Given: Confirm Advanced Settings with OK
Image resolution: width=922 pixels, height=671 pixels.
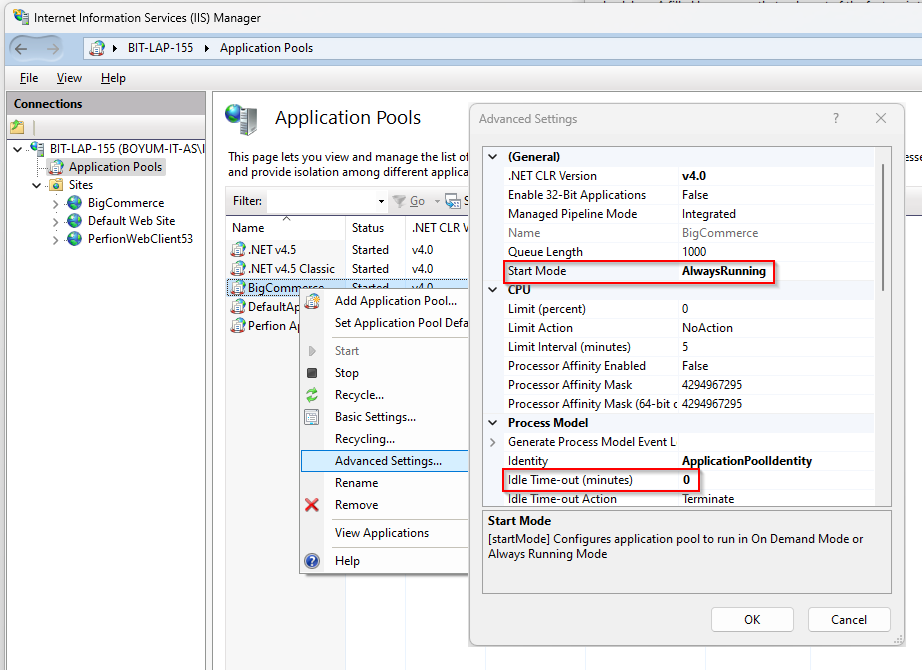Looking at the screenshot, I should coord(752,619).
